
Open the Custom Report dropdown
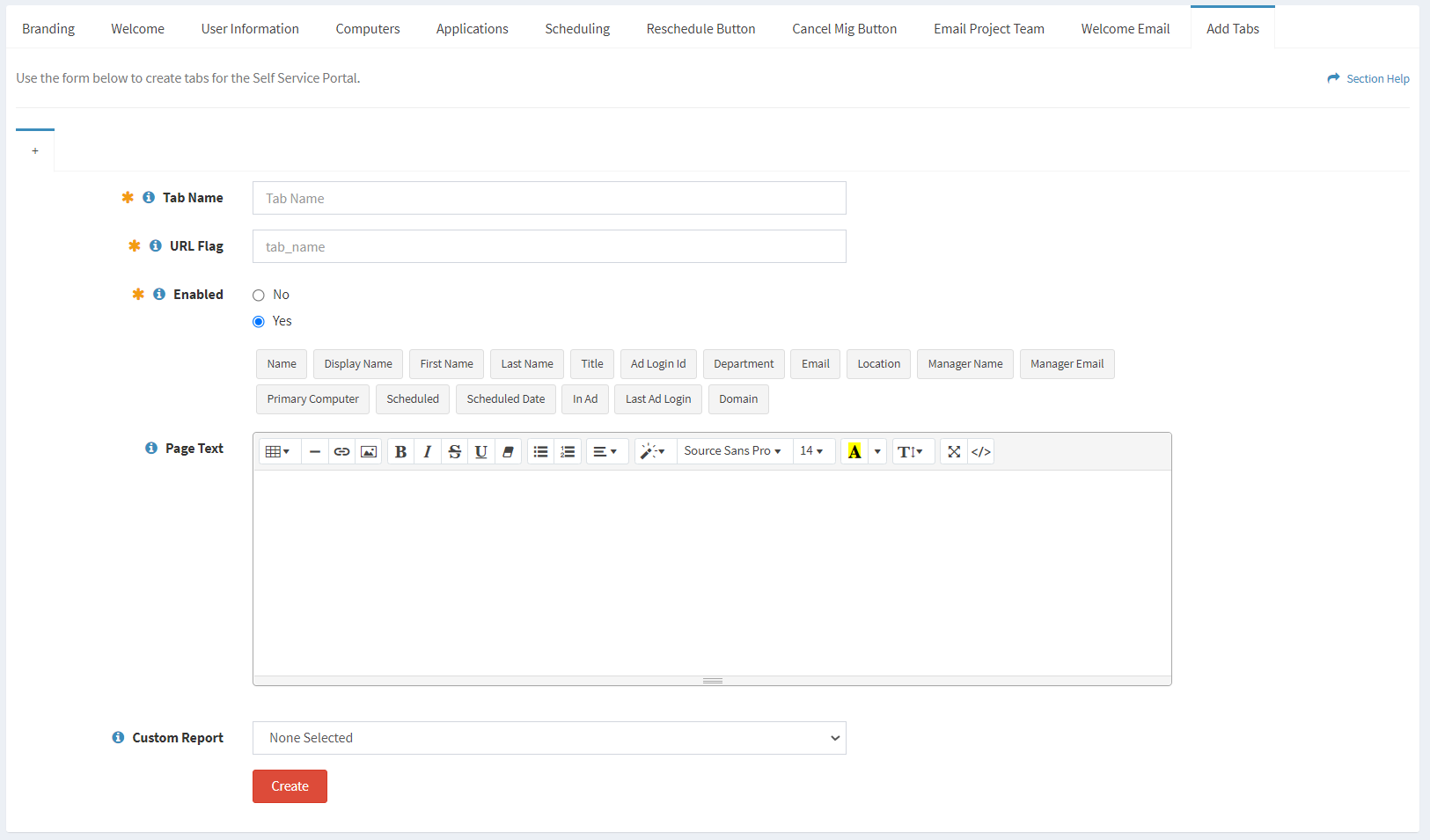coord(548,738)
